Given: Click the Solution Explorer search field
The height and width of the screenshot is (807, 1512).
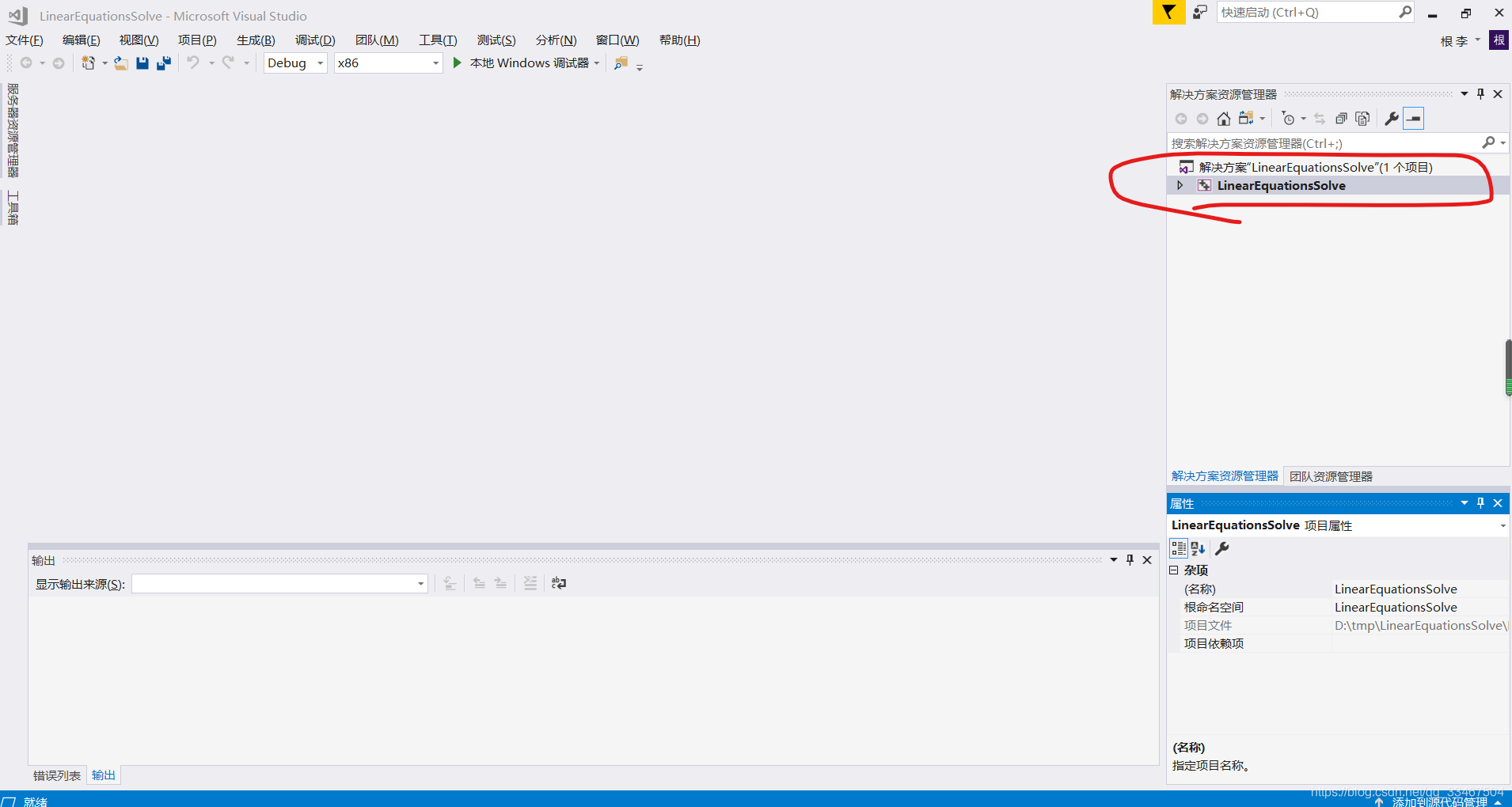Looking at the screenshot, I should point(1324,143).
